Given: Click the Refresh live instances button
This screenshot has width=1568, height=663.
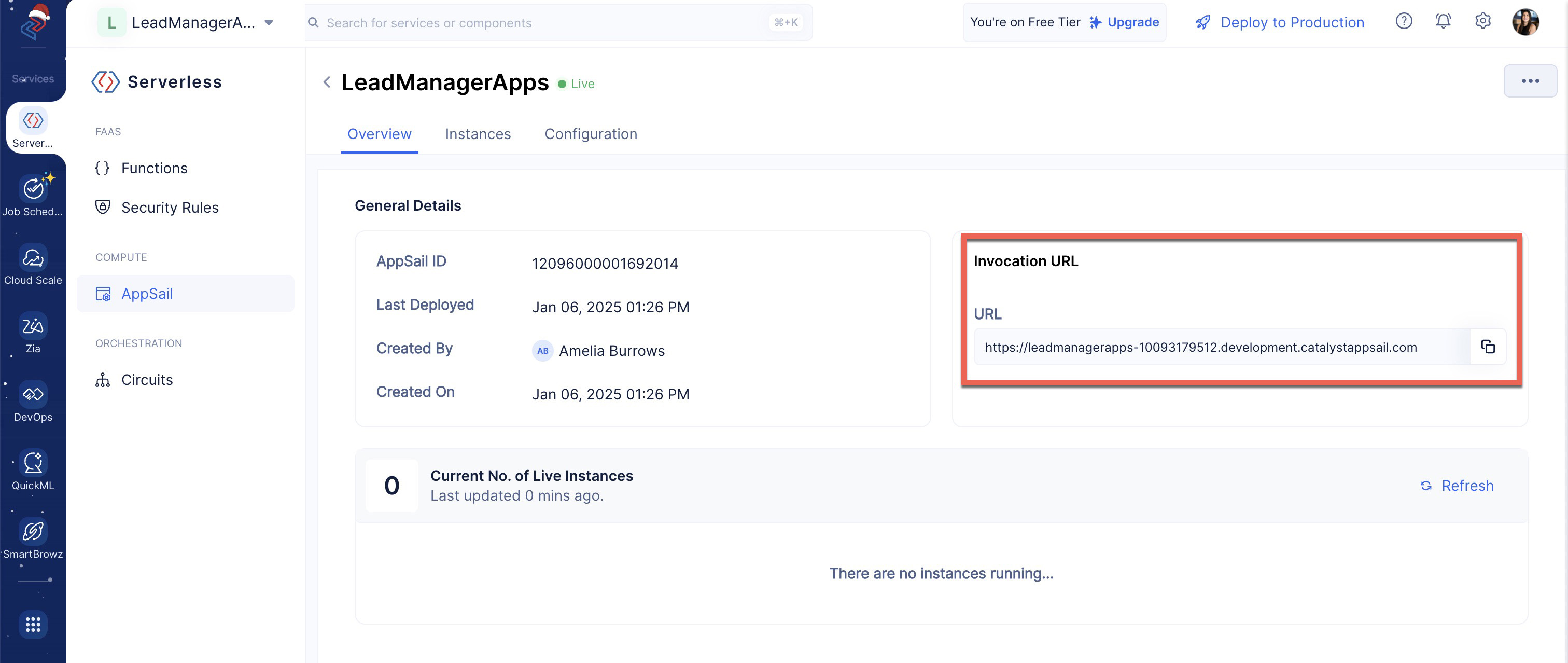Looking at the screenshot, I should (1456, 485).
